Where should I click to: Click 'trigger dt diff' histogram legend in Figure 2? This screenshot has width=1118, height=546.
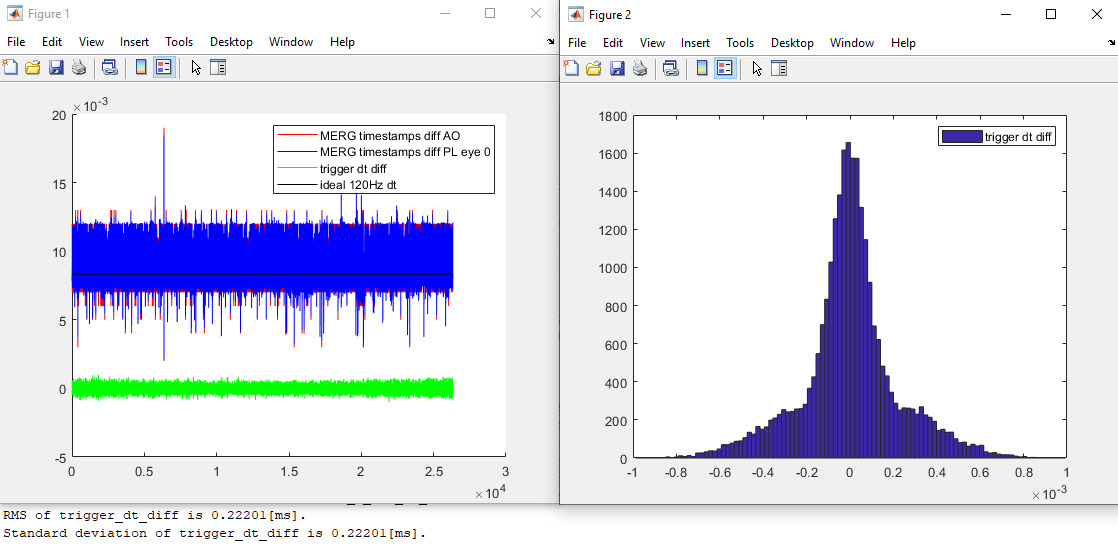[995, 137]
